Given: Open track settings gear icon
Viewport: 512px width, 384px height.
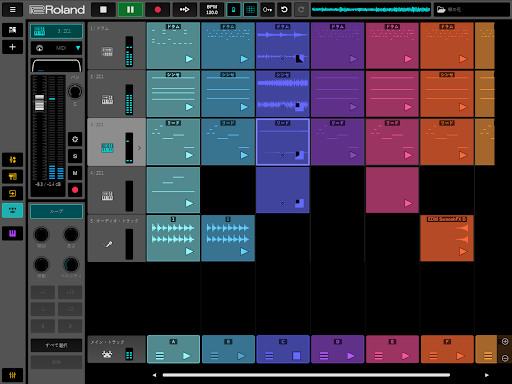Looking at the screenshot, I should (x=75, y=139).
